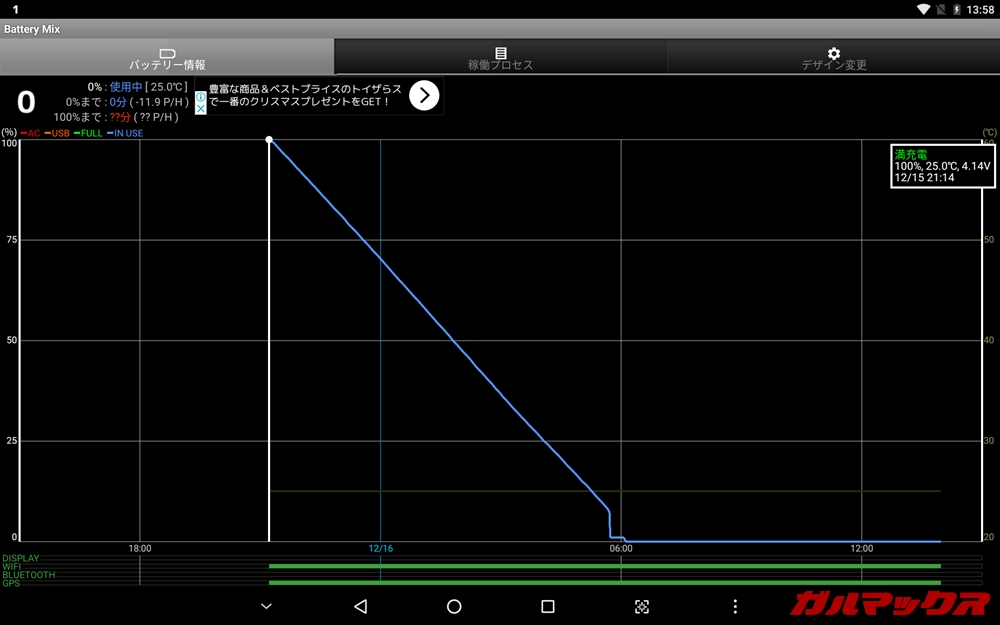Click the Wi-Fi status icon
1000x625 pixels.
pos(922,9)
